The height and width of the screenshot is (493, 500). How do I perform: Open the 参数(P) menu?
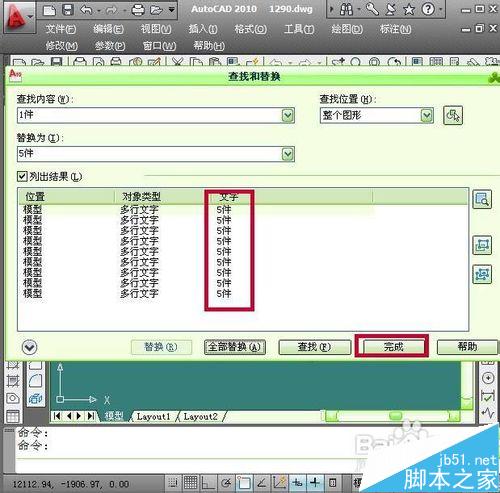(110, 45)
